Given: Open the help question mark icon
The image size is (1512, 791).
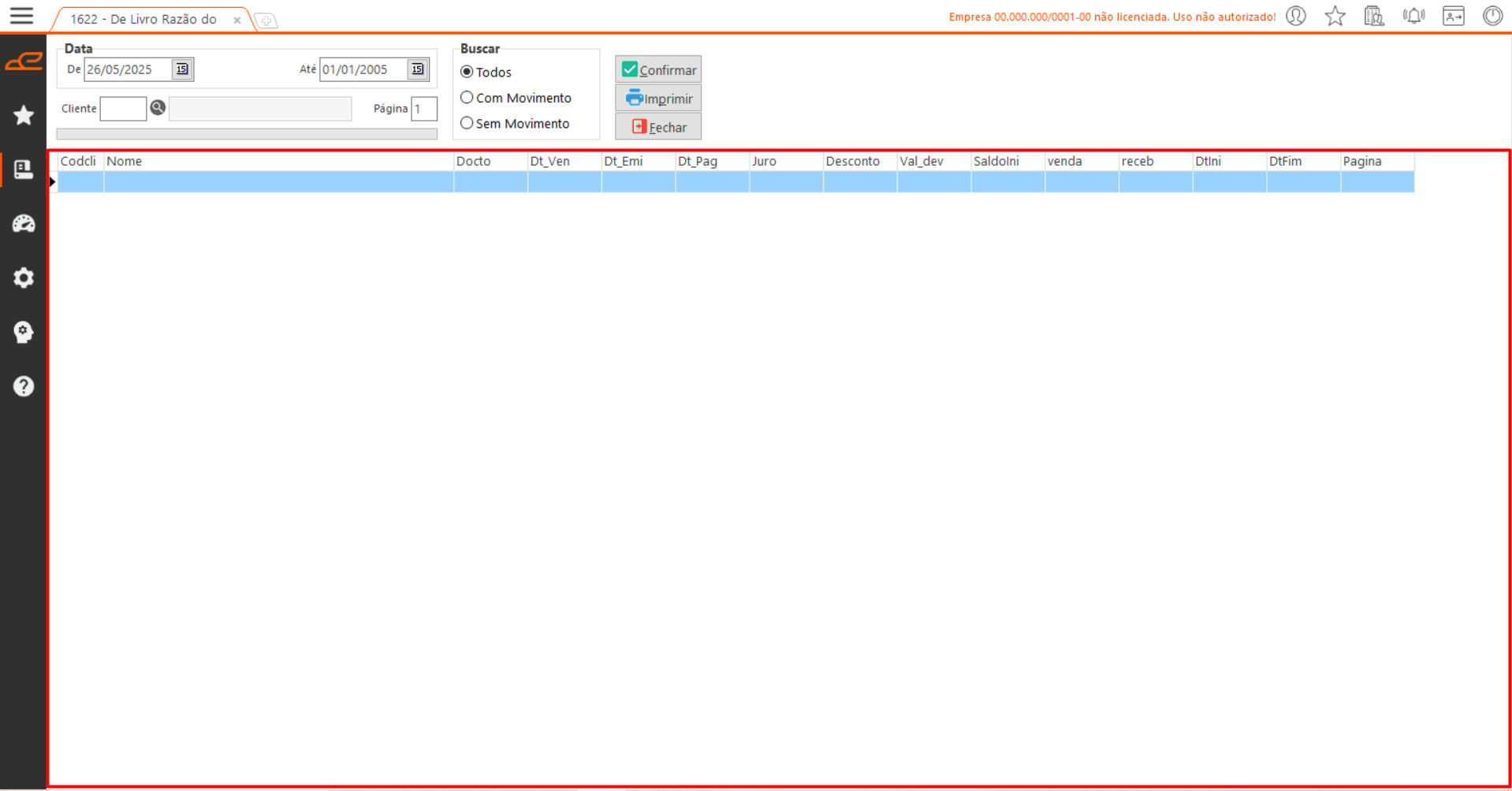Looking at the screenshot, I should point(24,386).
